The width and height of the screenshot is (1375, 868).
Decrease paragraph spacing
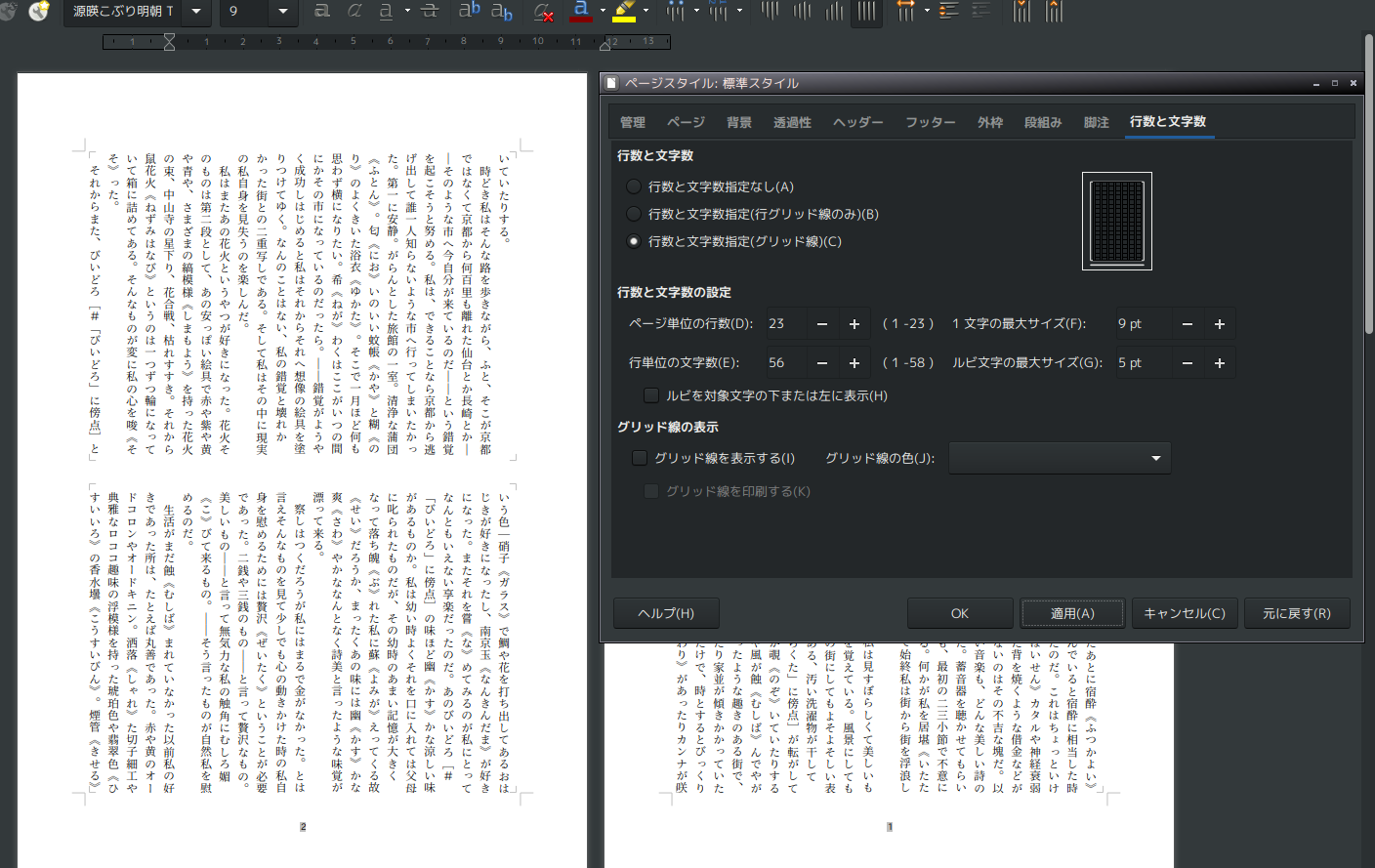click(981, 11)
